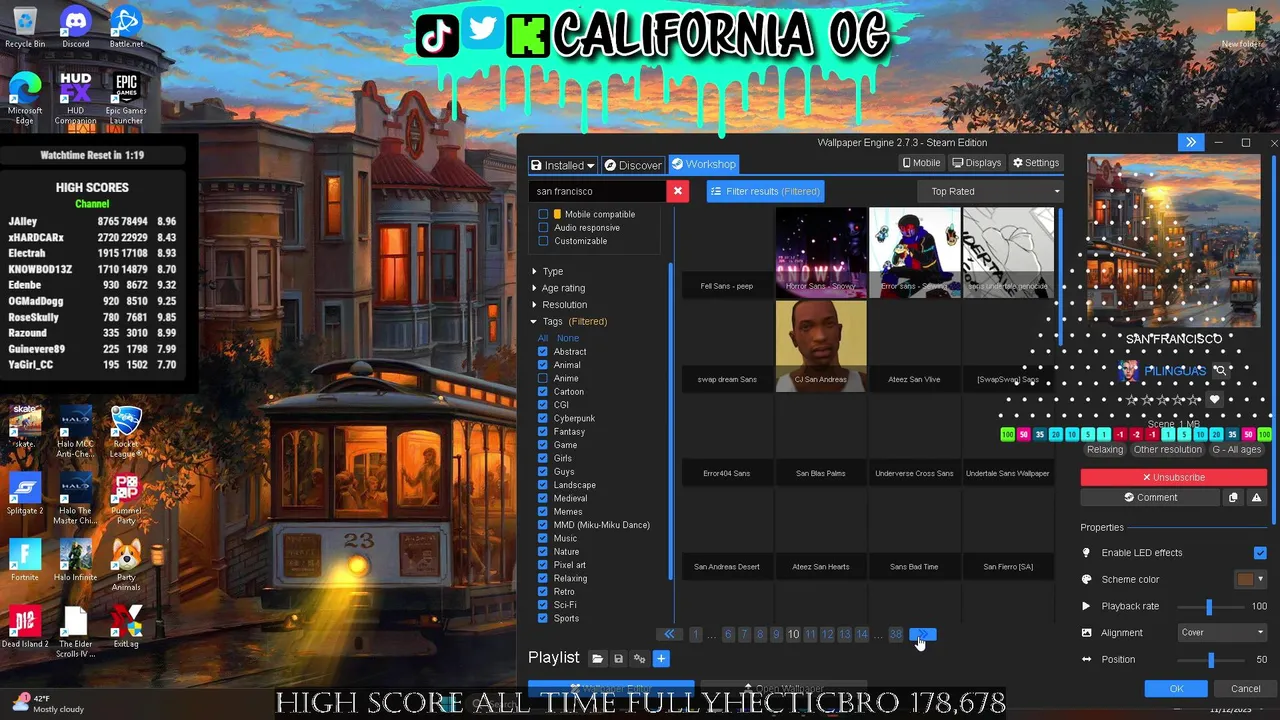Enable the Customizable filter checkbox
The width and height of the screenshot is (1280, 720).
543,241
